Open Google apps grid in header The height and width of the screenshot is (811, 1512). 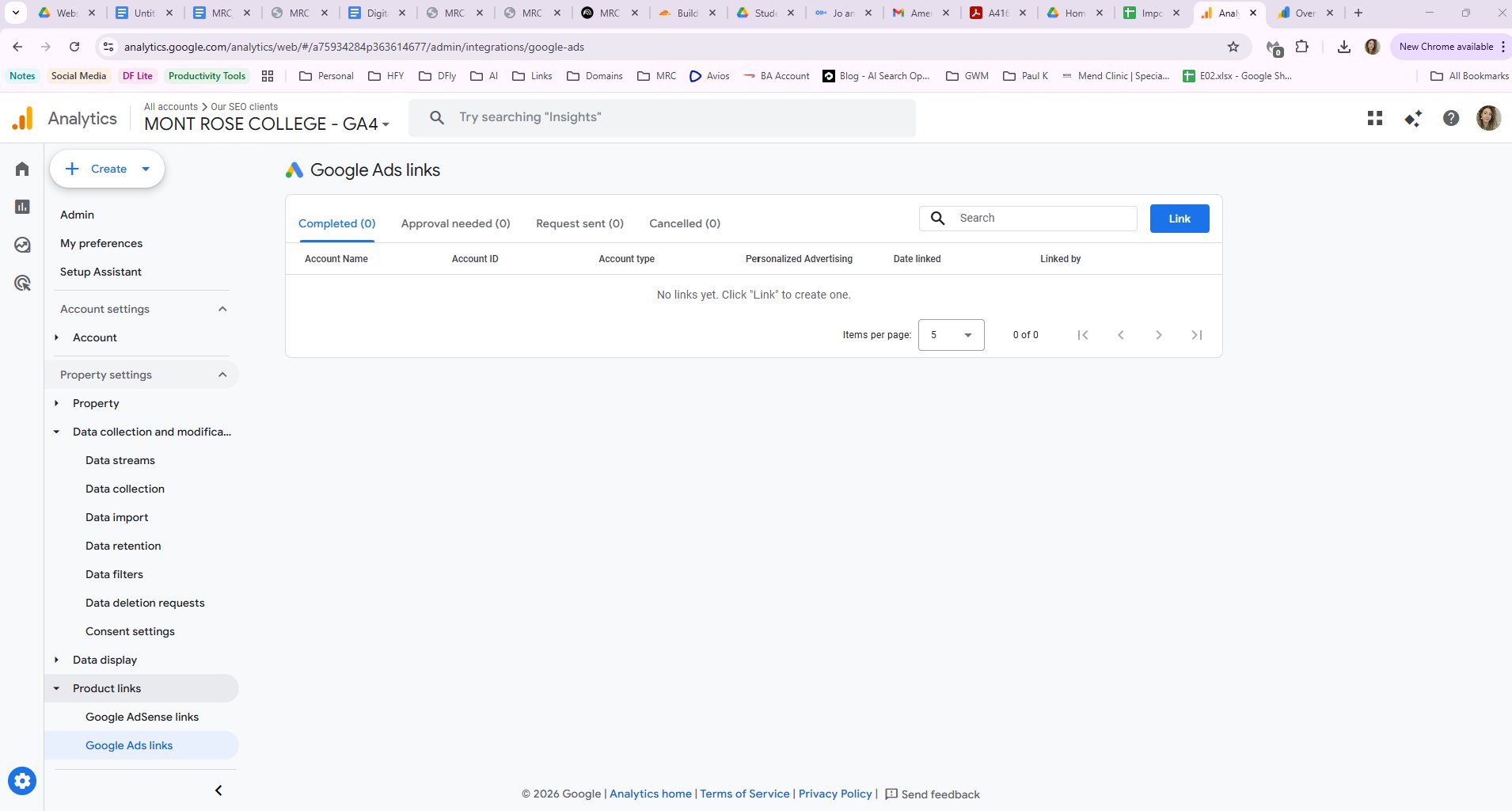tap(1375, 117)
